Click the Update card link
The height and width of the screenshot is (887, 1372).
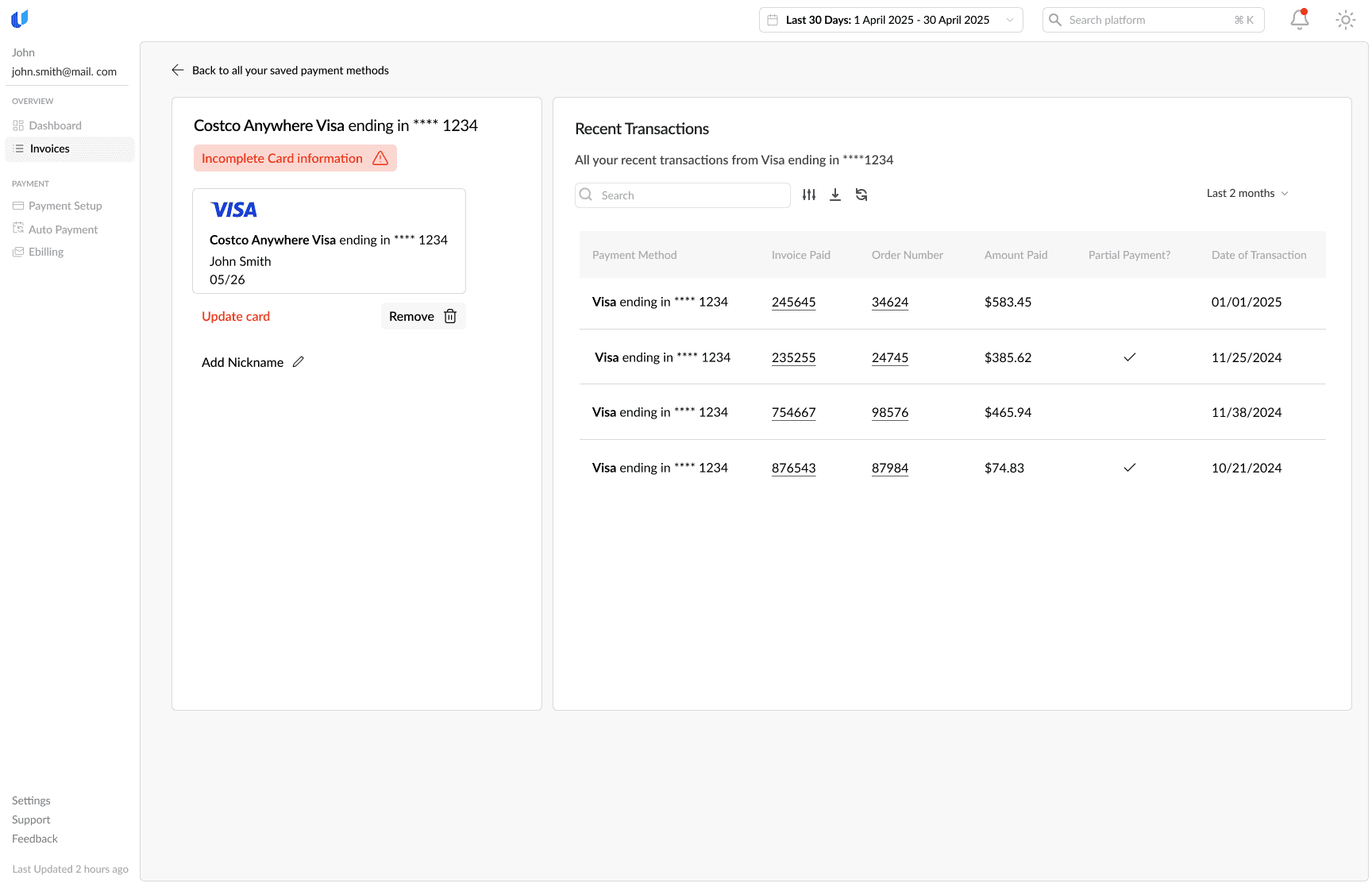click(236, 316)
